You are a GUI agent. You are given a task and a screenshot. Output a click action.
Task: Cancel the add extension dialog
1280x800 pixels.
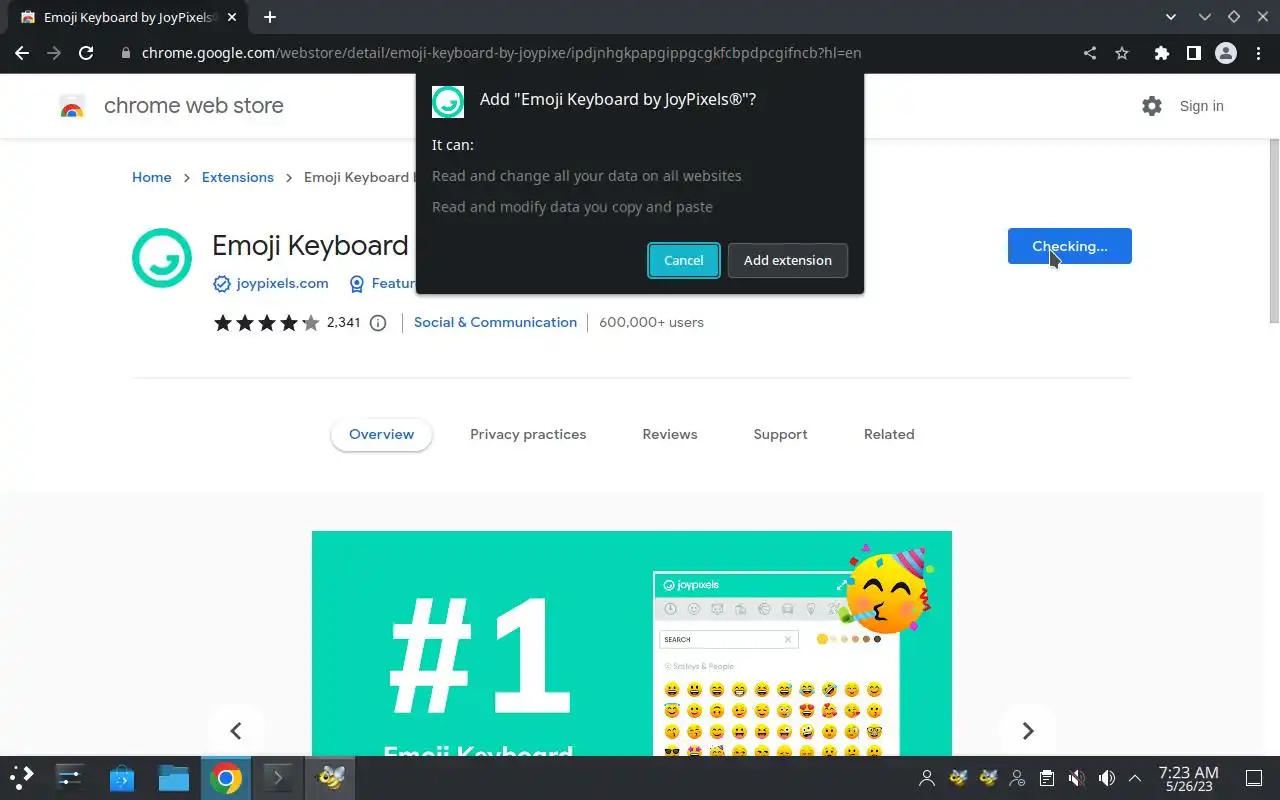tap(684, 260)
